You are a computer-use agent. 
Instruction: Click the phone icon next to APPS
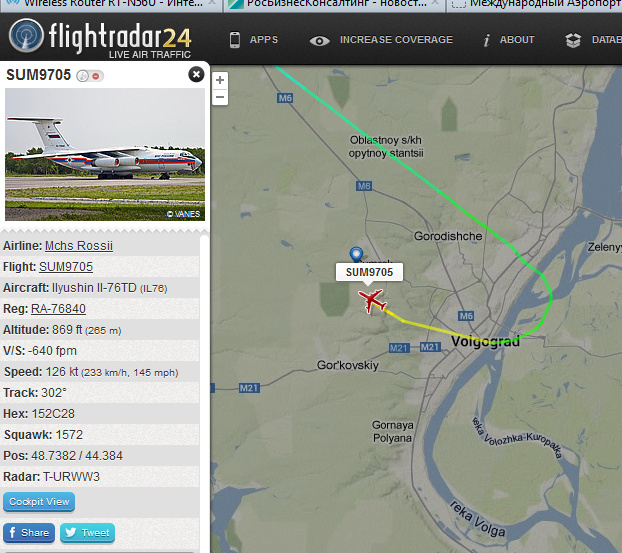[x=235, y=40]
